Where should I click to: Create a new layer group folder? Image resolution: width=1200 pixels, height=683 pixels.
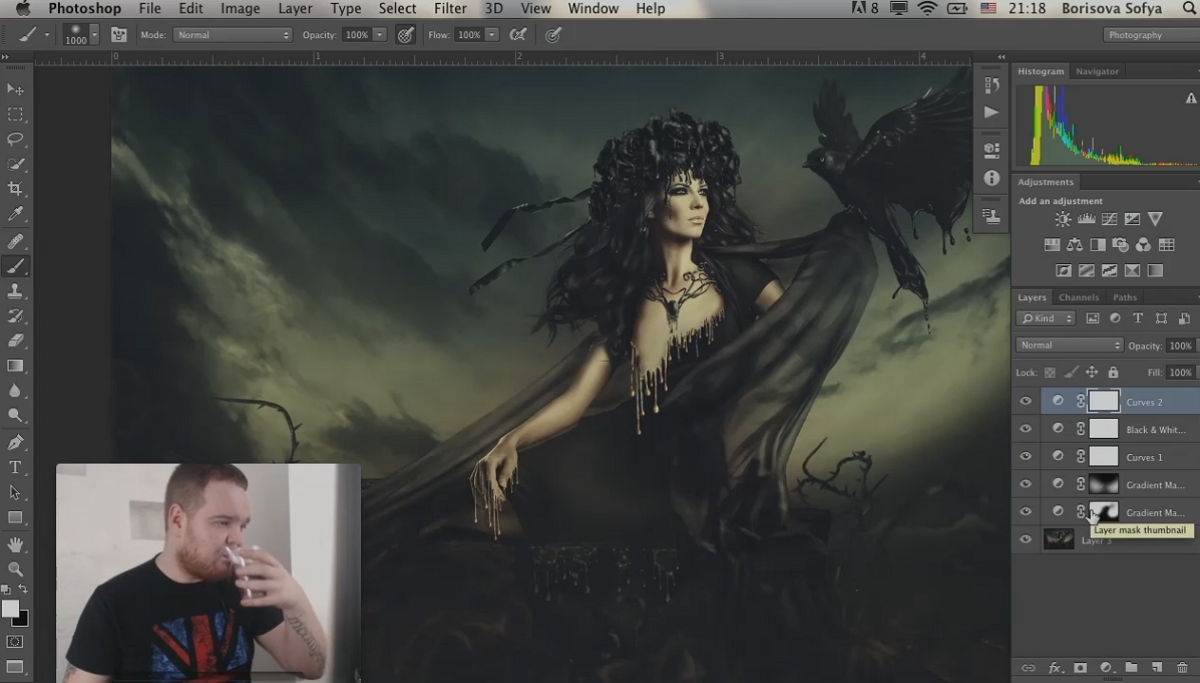[x=1131, y=668]
